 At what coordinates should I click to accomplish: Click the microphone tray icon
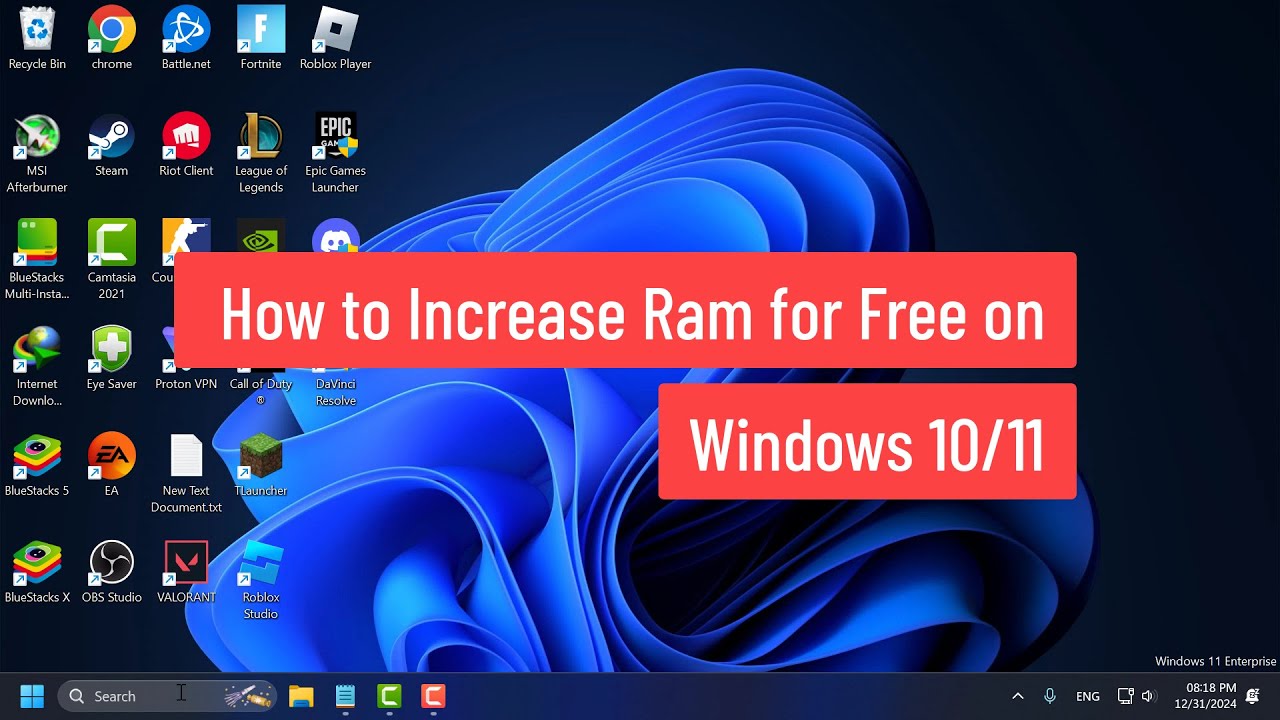pos(1050,696)
